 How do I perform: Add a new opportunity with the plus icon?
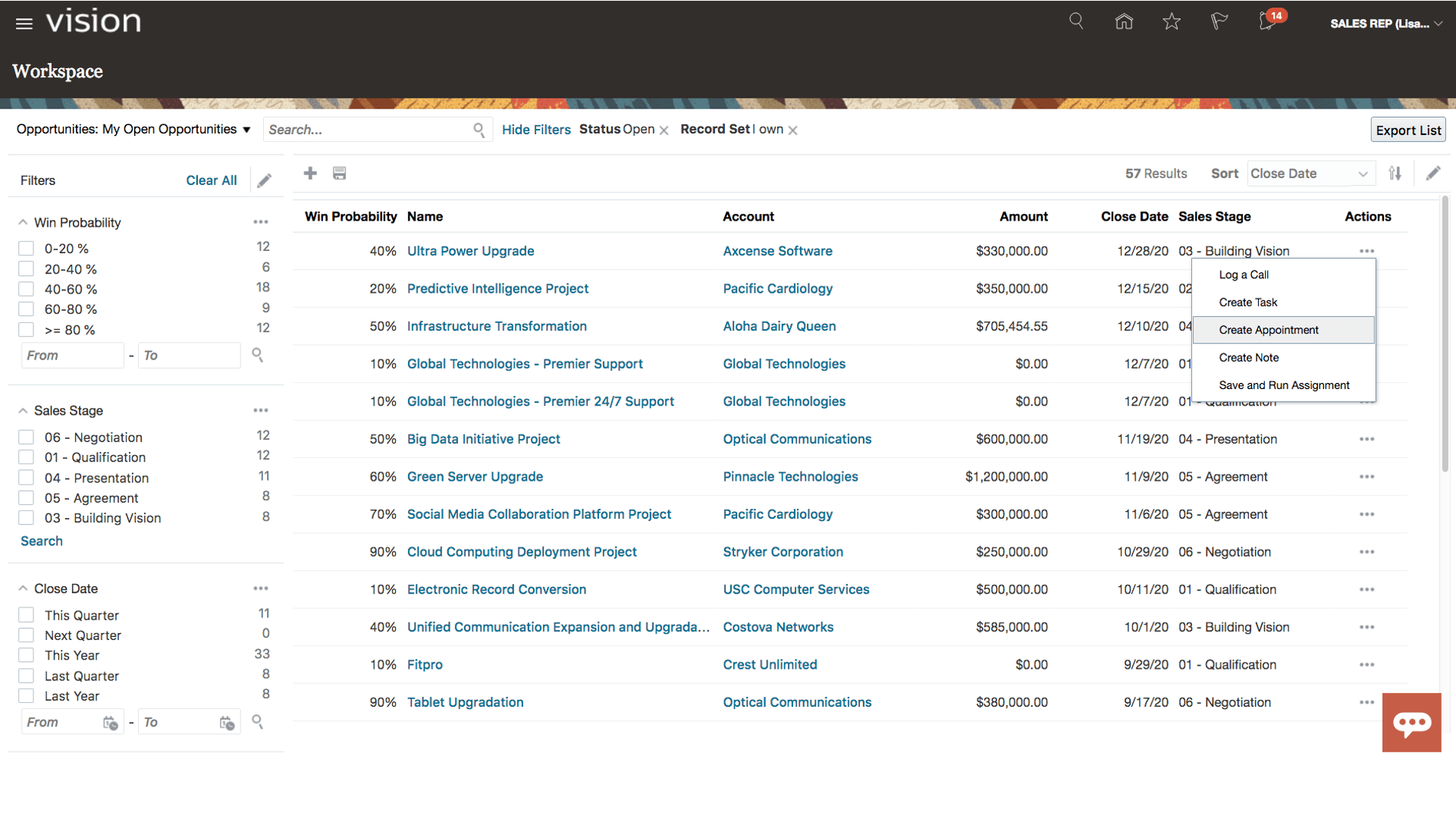(310, 173)
